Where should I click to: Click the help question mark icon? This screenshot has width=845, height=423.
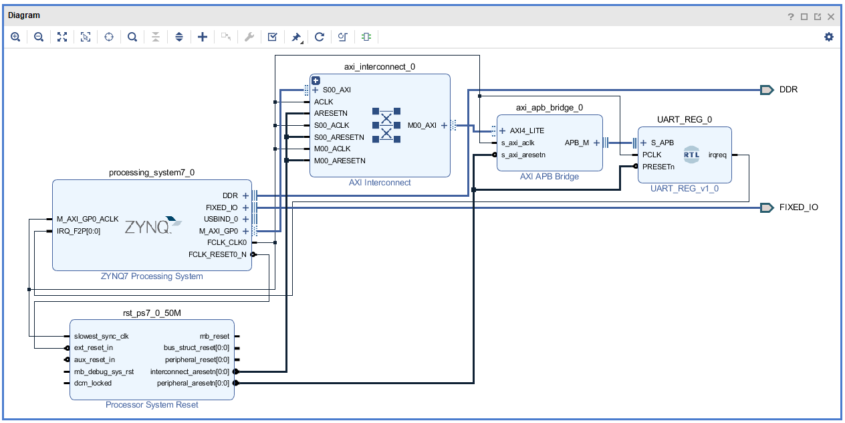click(x=791, y=17)
